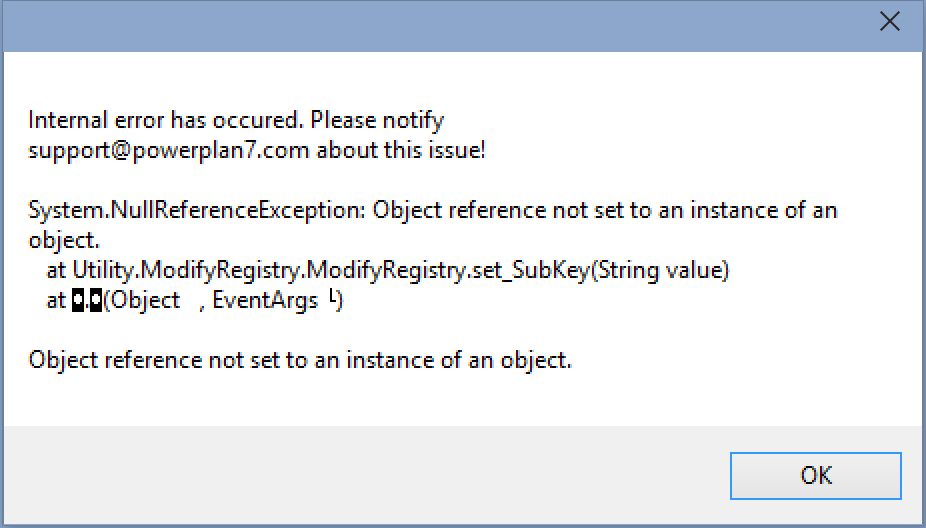The width and height of the screenshot is (926, 528).
Task: Click the System.NullReferenceException text
Action: point(197,211)
